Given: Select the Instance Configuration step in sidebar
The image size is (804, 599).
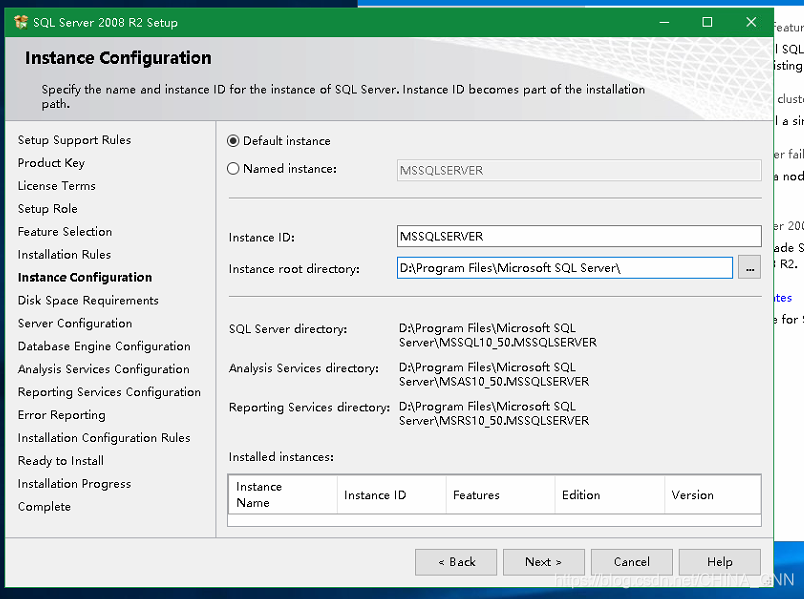Looking at the screenshot, I should 85,277.
